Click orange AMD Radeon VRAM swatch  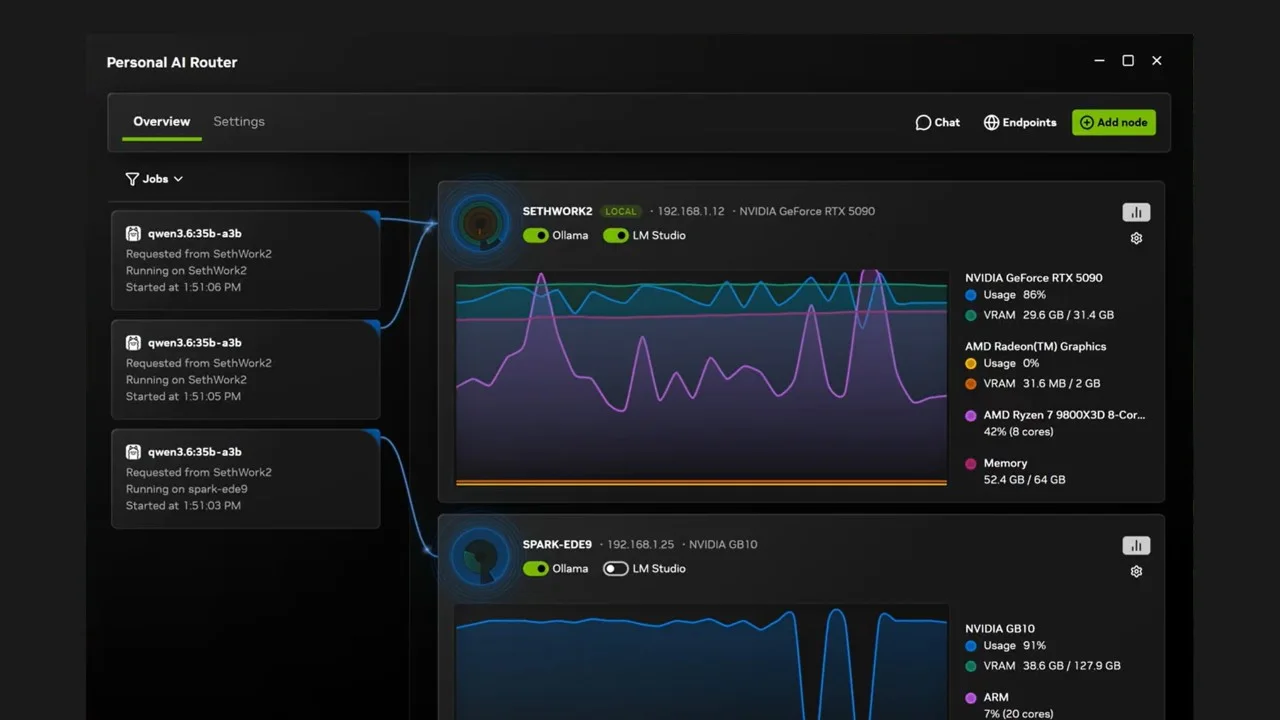click(x=971, y=384)
